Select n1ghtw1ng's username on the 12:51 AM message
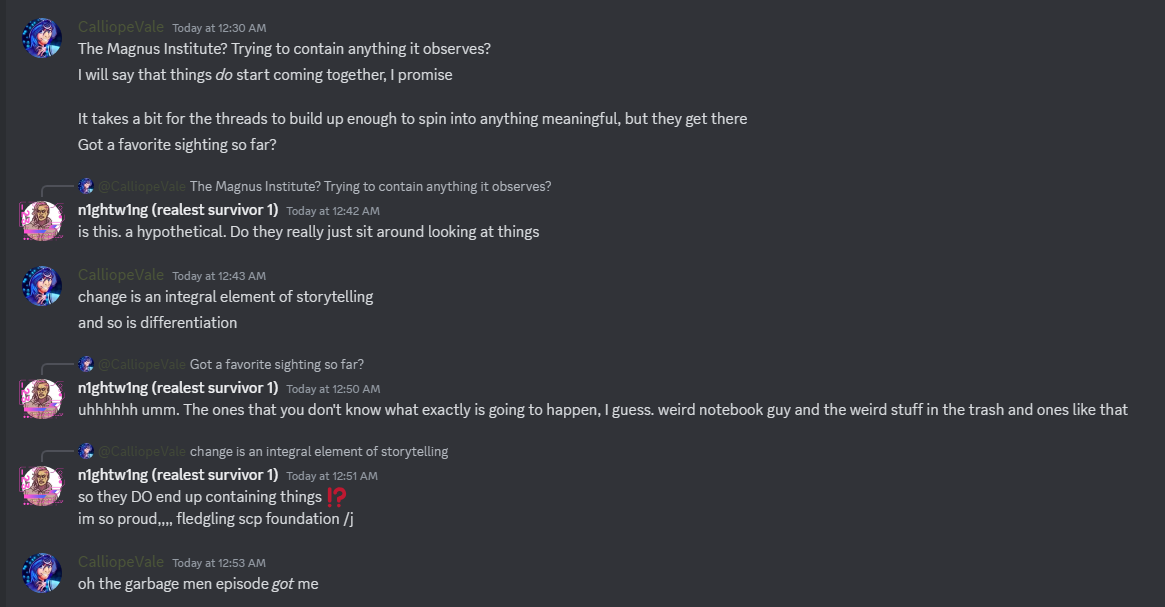Viewport: 1165px width, 607px height. (x=178, y=475)
